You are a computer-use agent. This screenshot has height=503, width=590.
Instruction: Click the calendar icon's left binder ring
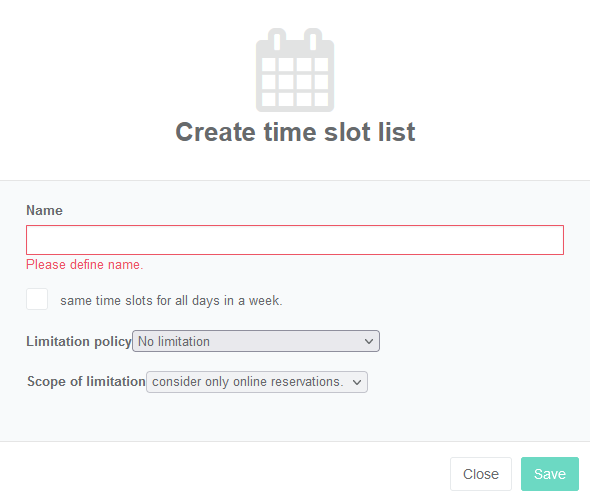click(277, 40)
